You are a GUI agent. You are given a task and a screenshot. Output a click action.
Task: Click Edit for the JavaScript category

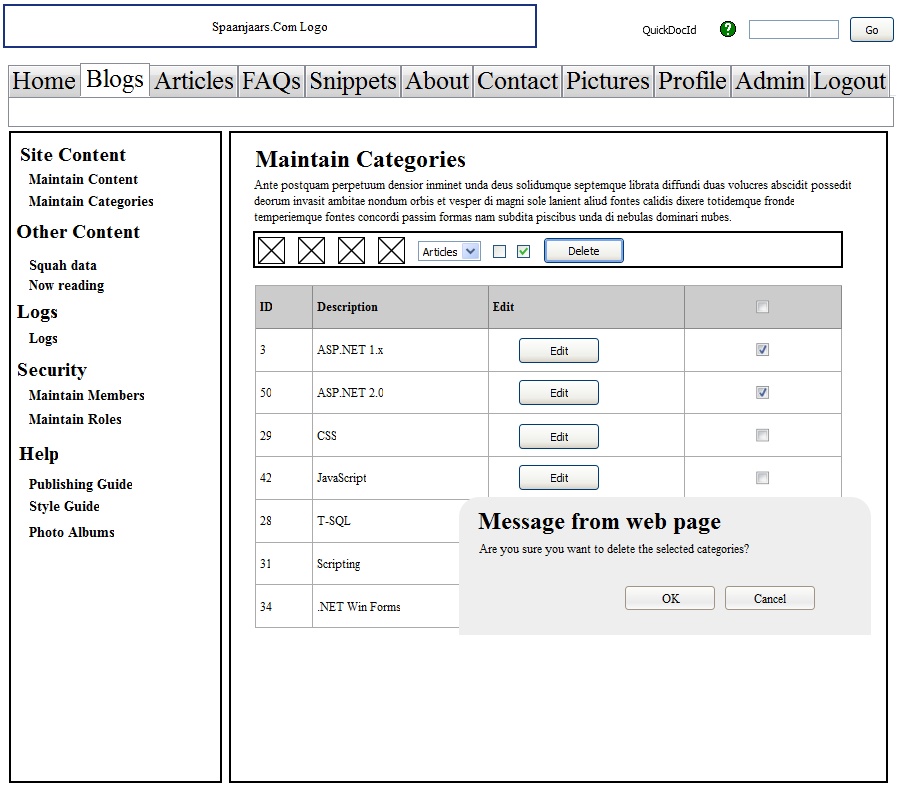558,478
